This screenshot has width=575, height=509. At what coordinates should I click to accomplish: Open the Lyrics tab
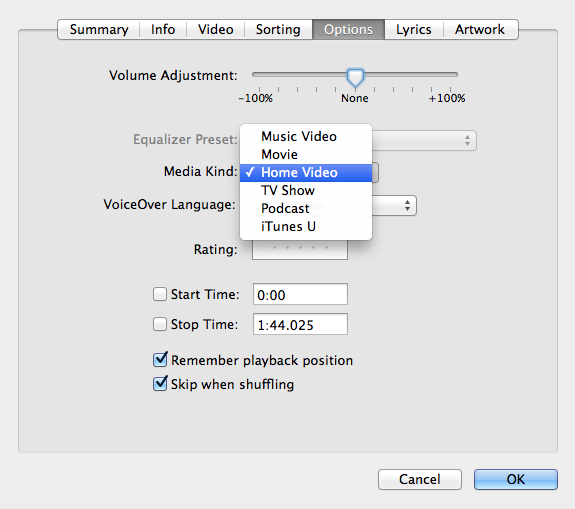click(414, 29)
